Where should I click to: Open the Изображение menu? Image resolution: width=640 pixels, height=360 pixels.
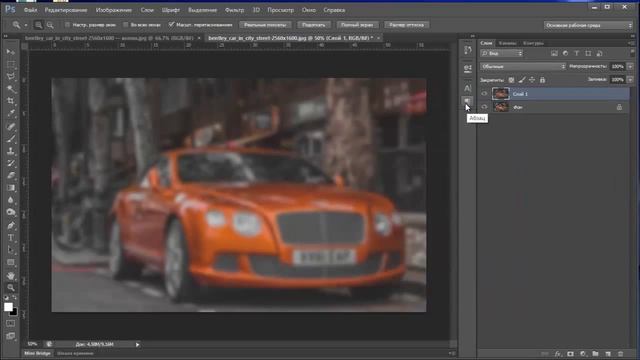(x=113, y=10)
